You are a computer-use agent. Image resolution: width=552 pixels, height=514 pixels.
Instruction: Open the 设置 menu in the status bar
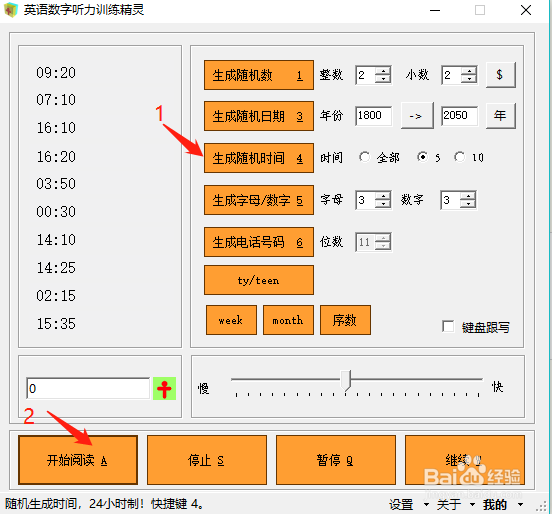[x=401, y=504]
